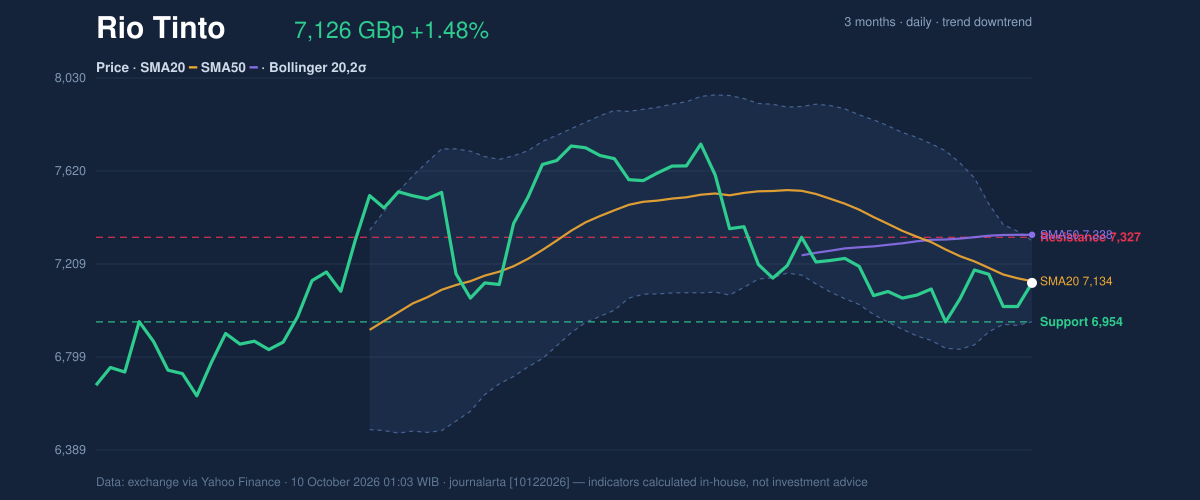Click the purple SMA50 endpoint dot
1200x500 pixels.
coord(1032,235)
